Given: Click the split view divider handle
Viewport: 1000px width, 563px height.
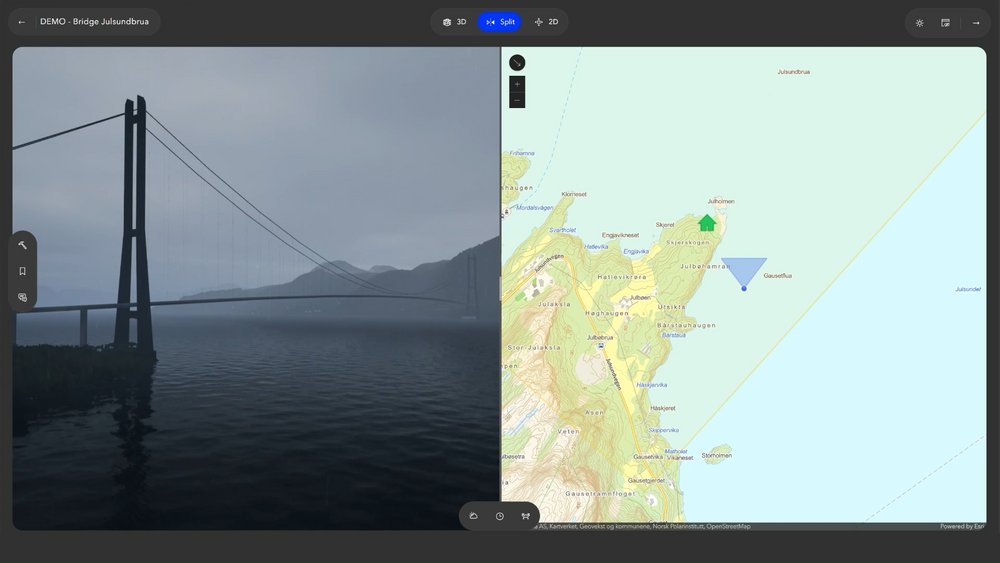Looking at the screenshot, I should [x=500, y=288].
